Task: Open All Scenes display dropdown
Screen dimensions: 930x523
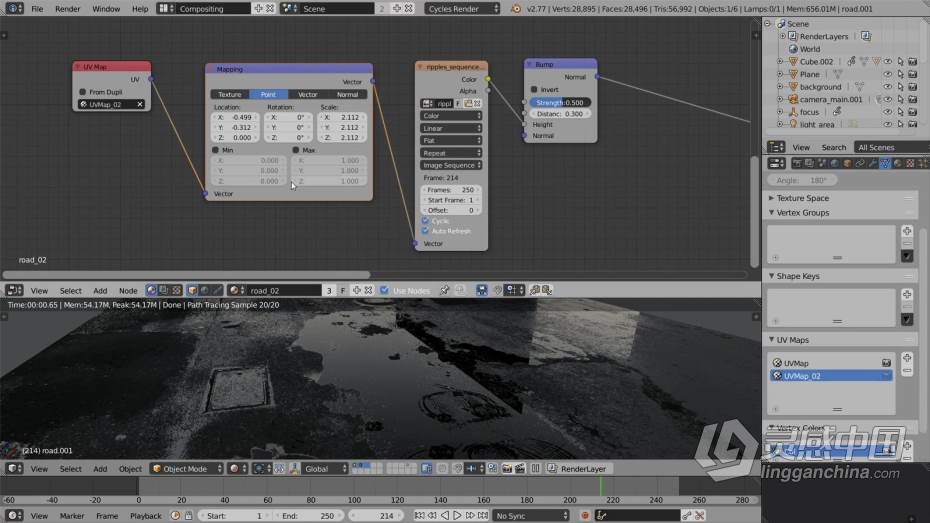Action: coord(890,147)
